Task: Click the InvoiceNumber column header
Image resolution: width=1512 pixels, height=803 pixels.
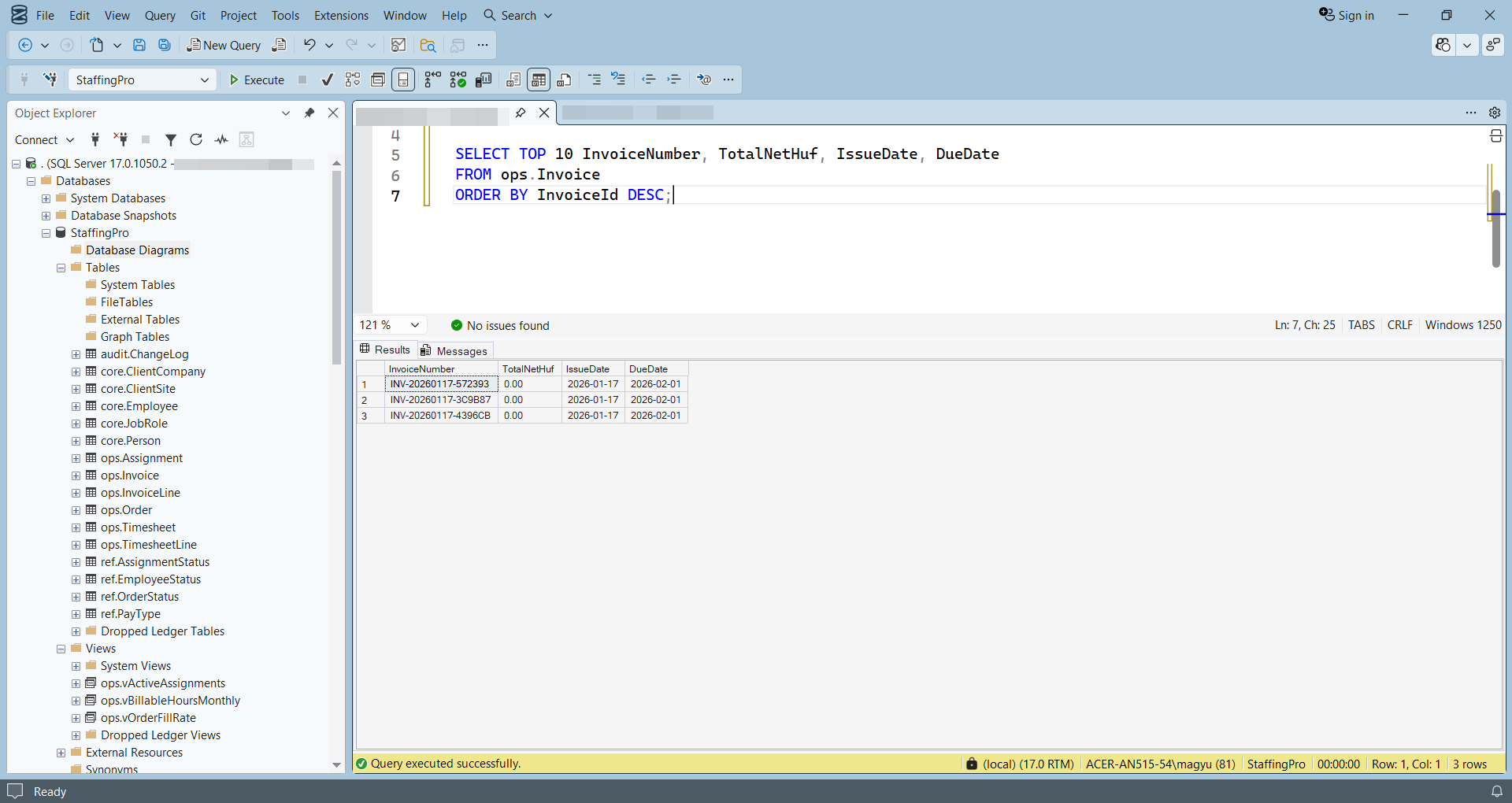Action: 441,368
